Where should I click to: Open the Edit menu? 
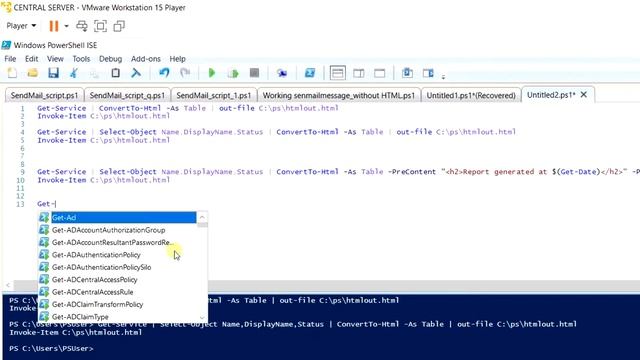[x=31, y=59]
